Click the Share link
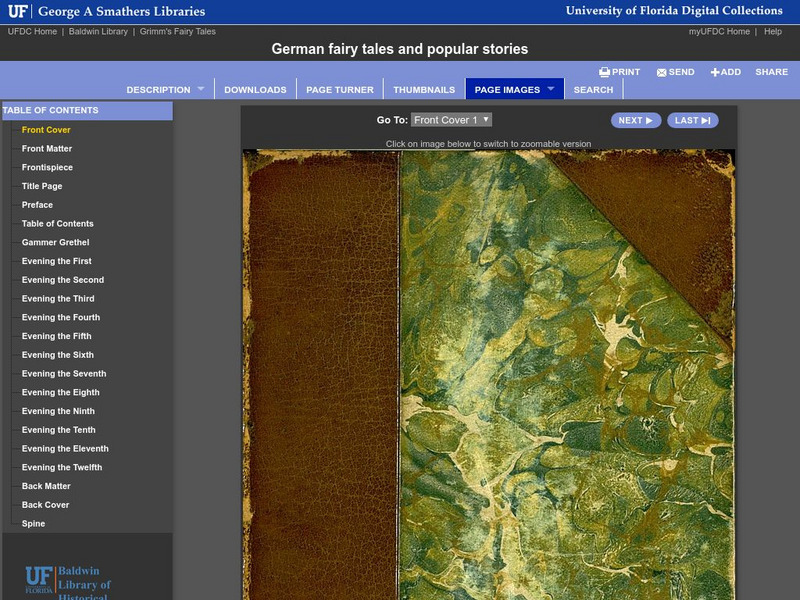 coord(771,72)
